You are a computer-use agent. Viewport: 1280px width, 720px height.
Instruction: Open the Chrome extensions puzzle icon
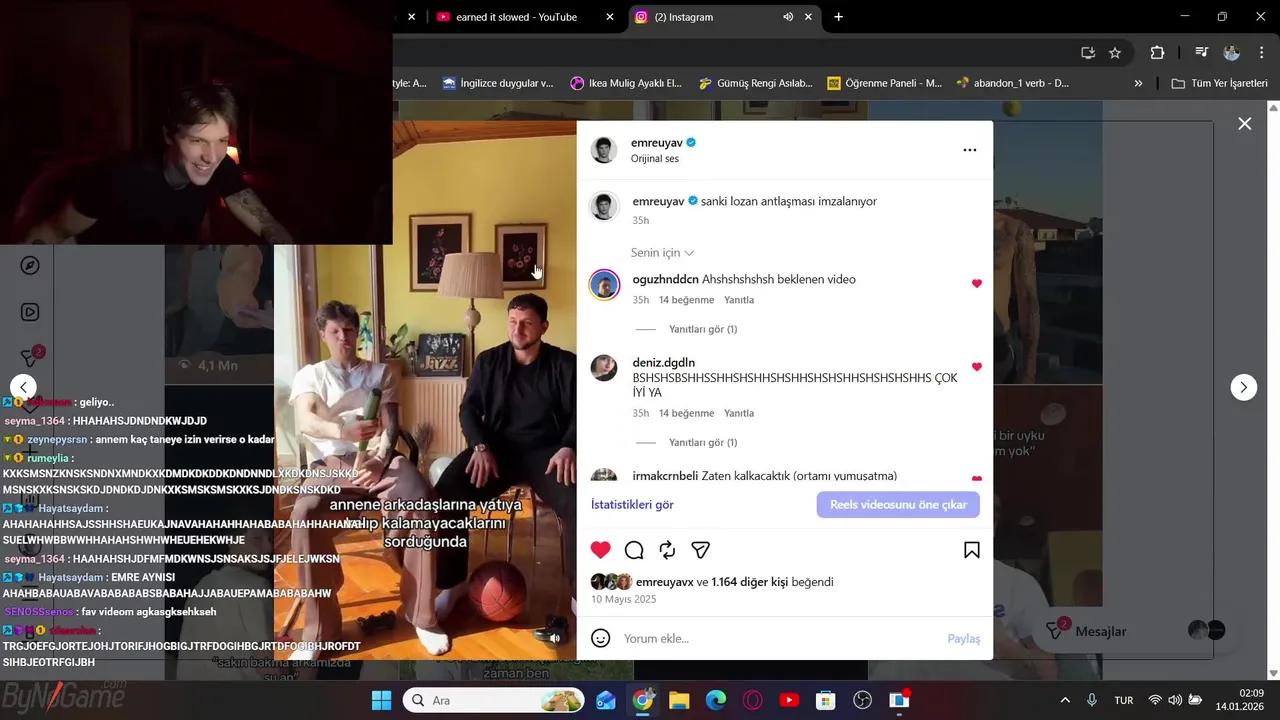[x=1157, y=52]
